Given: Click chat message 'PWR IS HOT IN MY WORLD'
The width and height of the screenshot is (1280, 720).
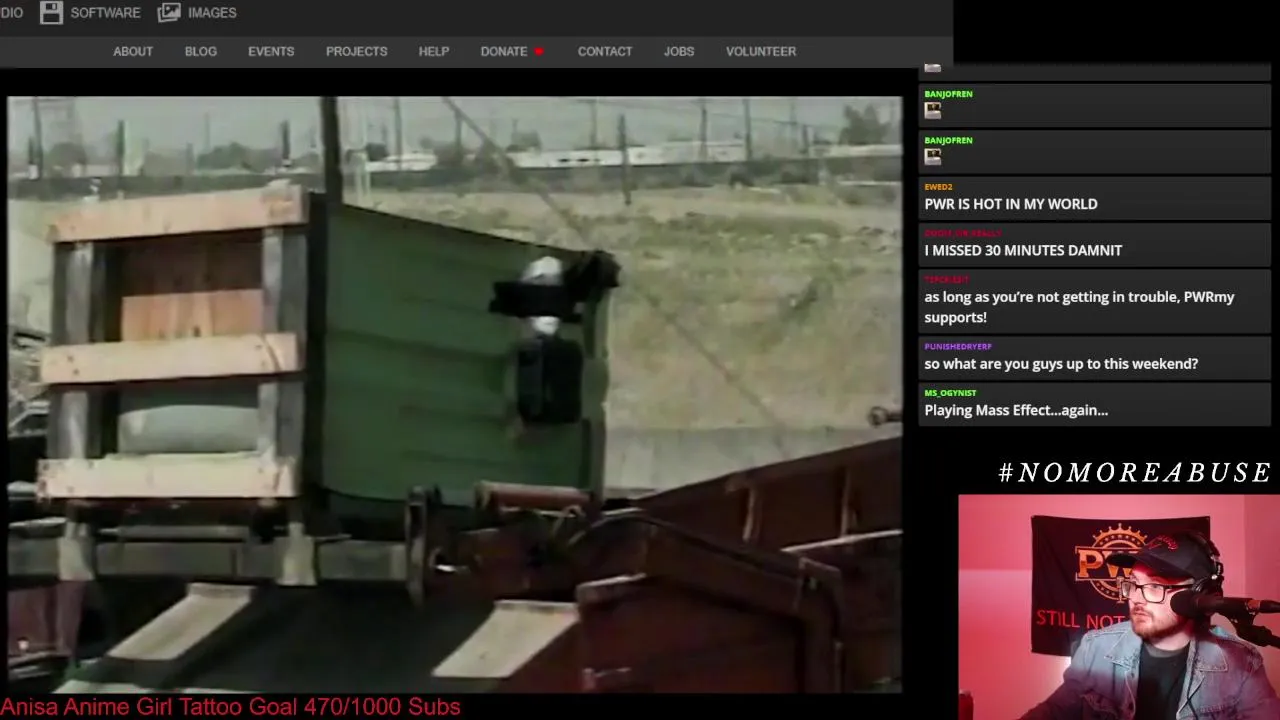Looking at the screenshot, I should tap(1011, 204).
